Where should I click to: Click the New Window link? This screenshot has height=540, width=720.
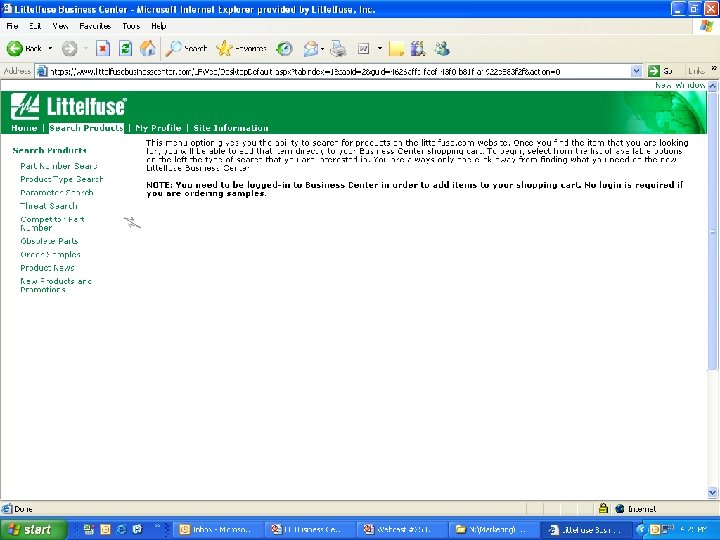coord(680,85)
